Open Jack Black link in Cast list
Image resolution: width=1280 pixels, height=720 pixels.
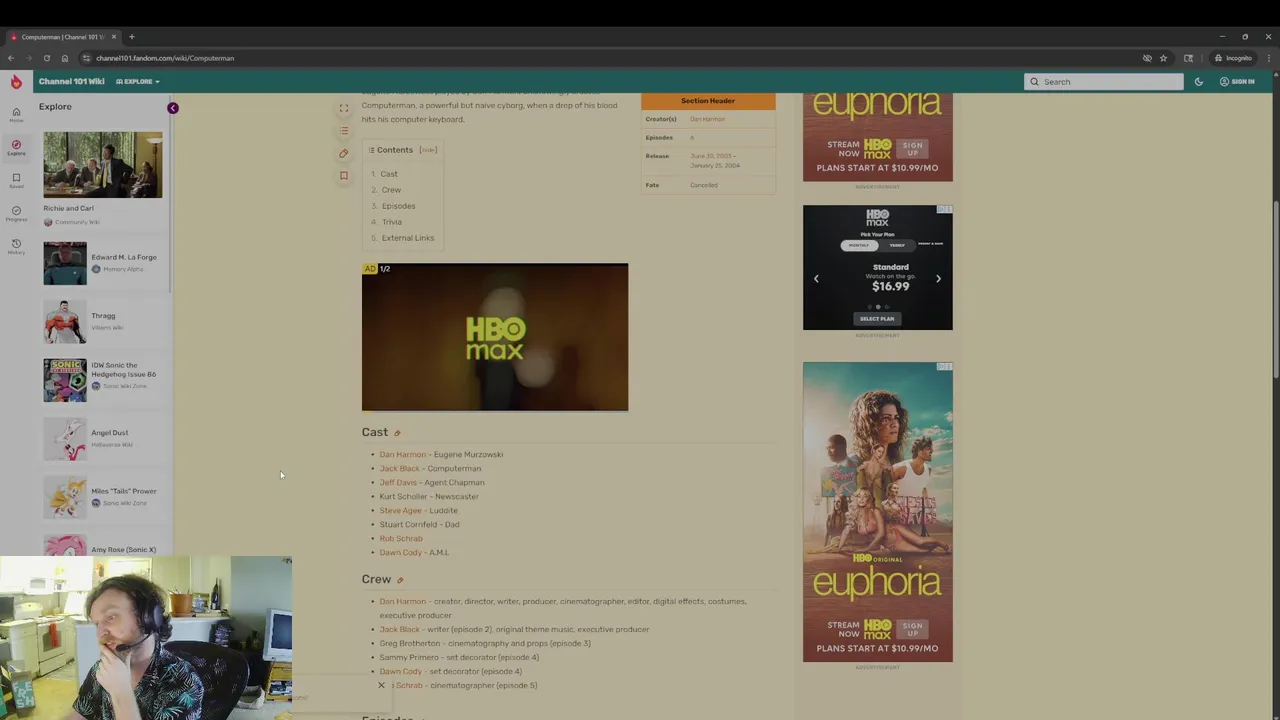(x=399, y=468)
